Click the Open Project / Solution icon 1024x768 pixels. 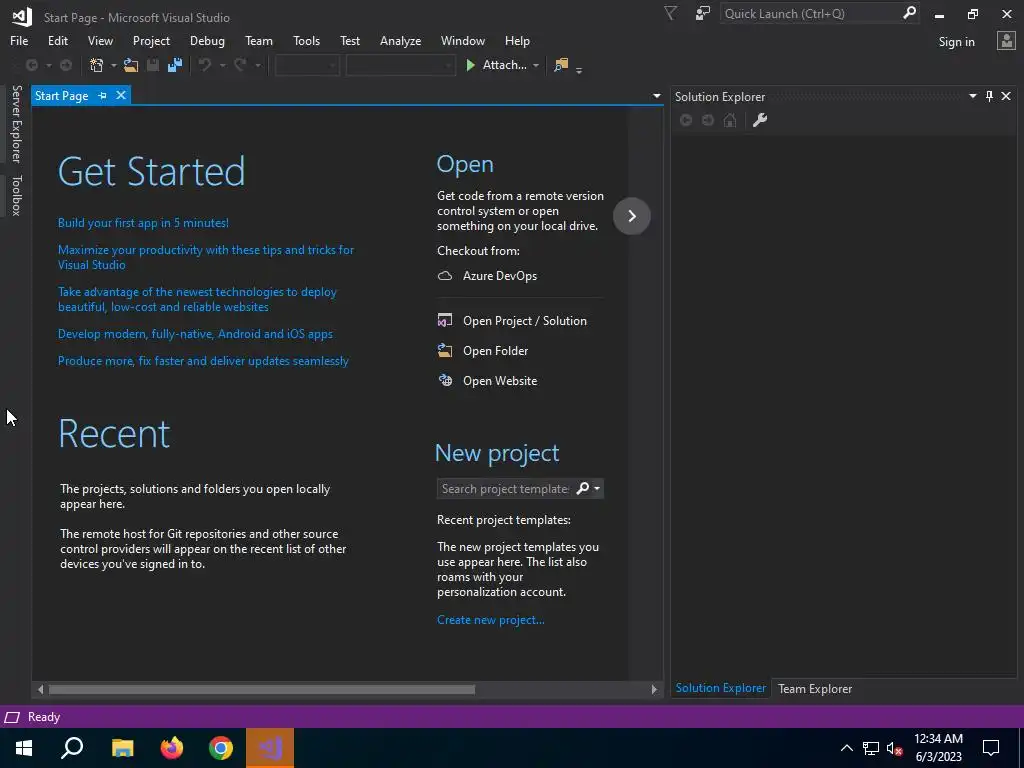[x=445, y=321]
